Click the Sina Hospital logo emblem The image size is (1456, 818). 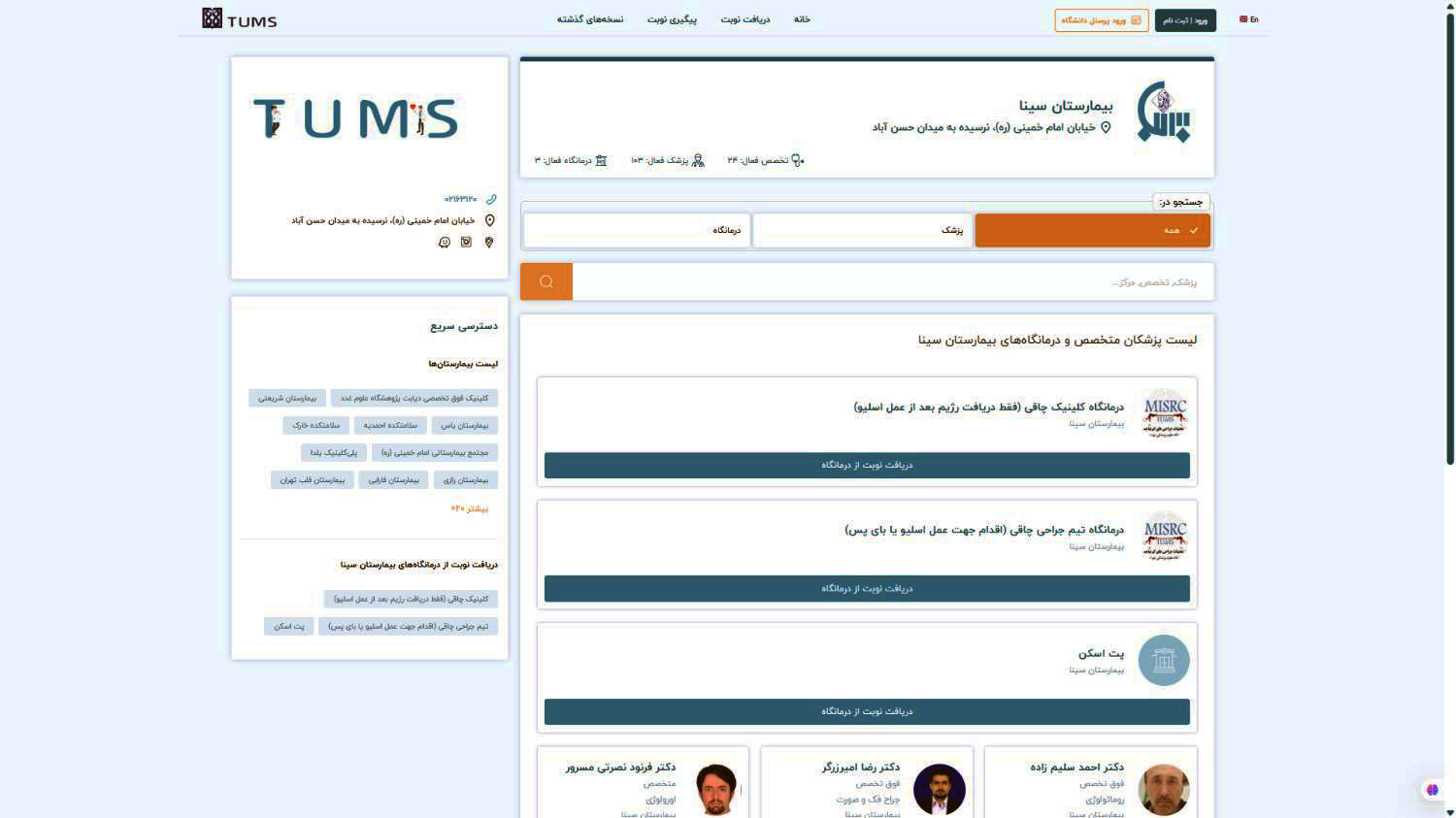coord(1163,113)
